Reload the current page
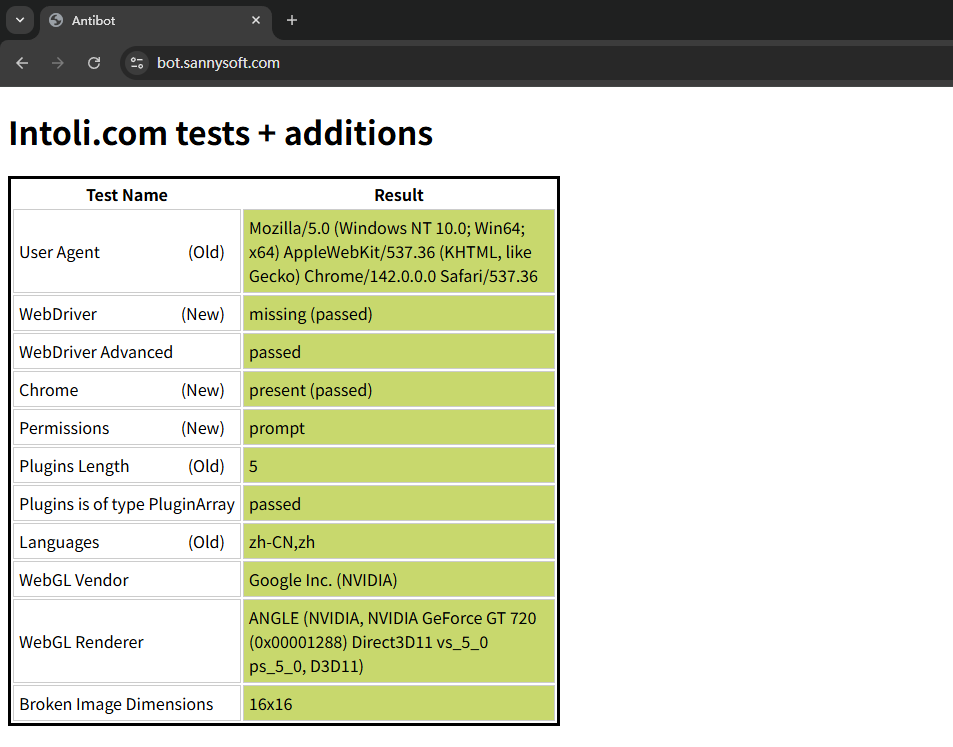 94,63
